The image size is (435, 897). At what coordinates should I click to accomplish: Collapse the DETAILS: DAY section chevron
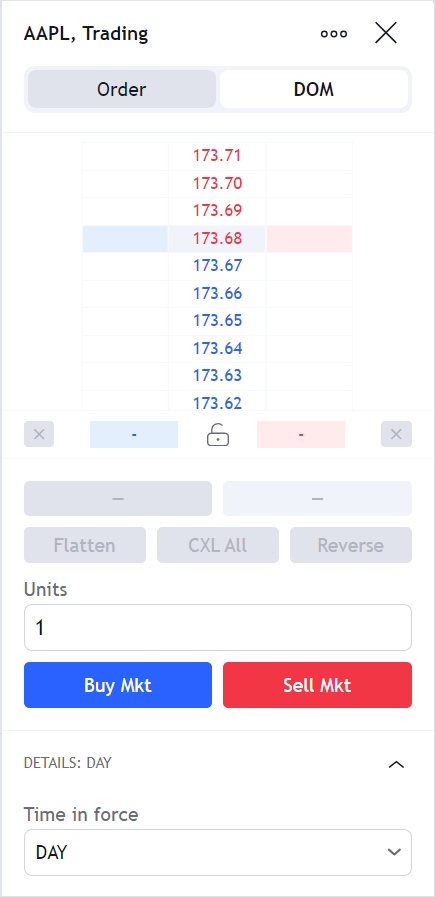tap(396, 764)
